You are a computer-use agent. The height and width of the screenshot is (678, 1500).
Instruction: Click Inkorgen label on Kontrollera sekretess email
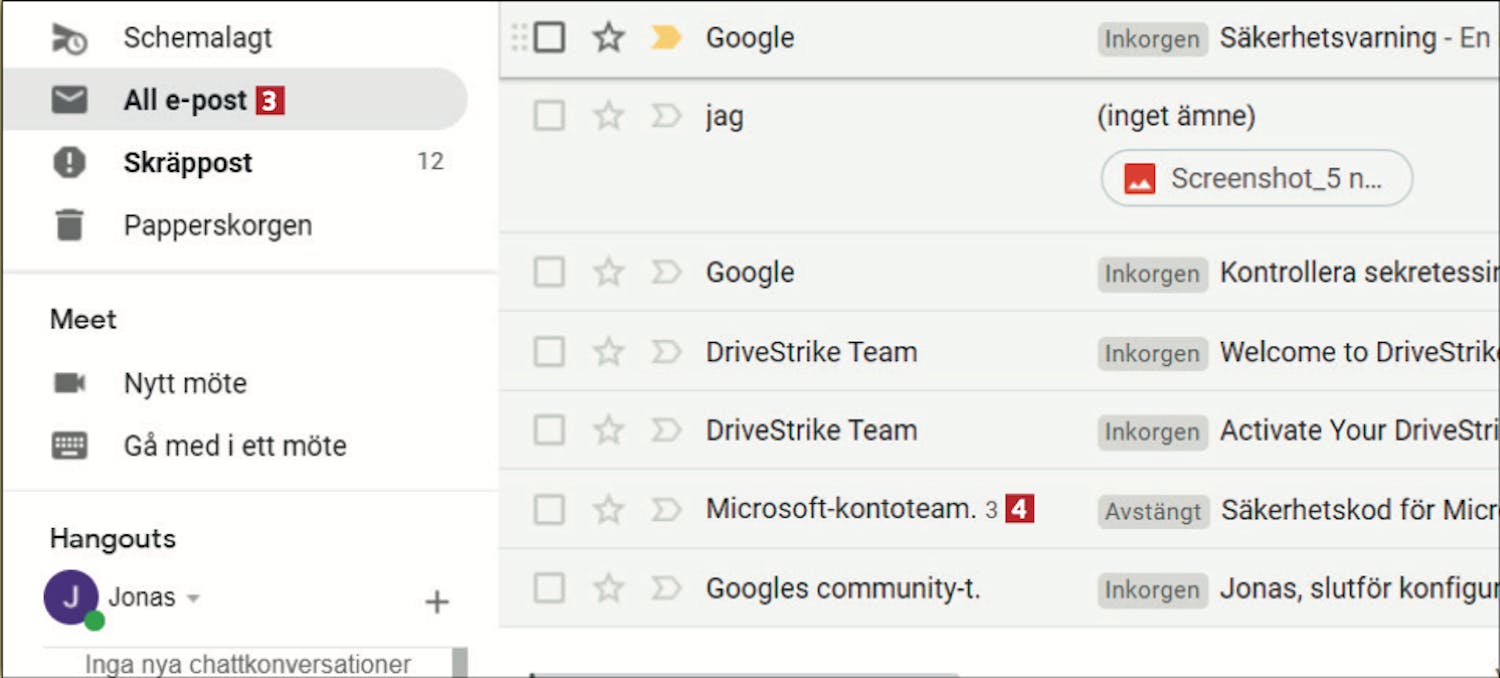click(x=1152, y=273)
